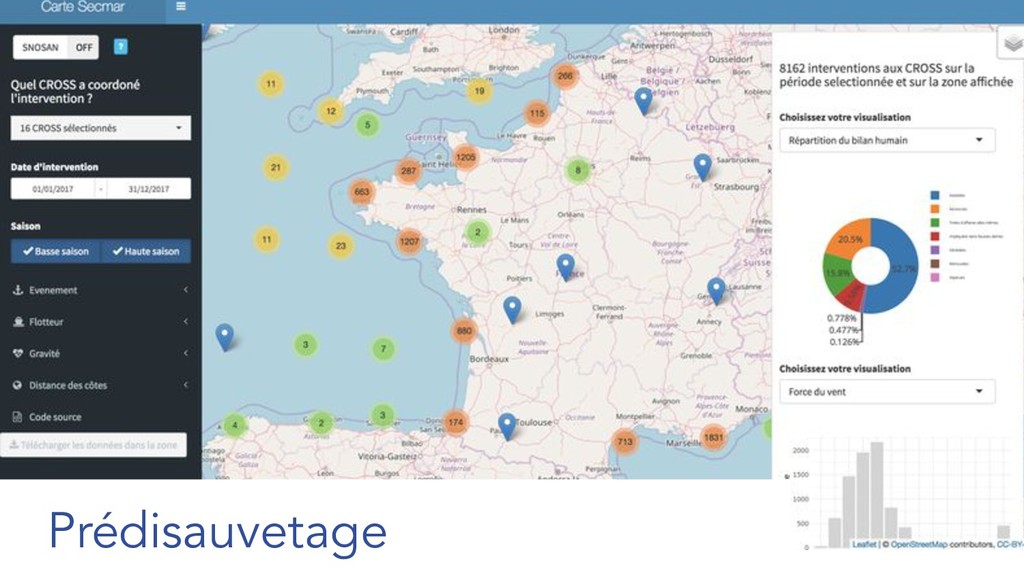This screenshot has height=576, width=1024.
Task: Click the blue pin near Belgium
Action: coord(644,100)
